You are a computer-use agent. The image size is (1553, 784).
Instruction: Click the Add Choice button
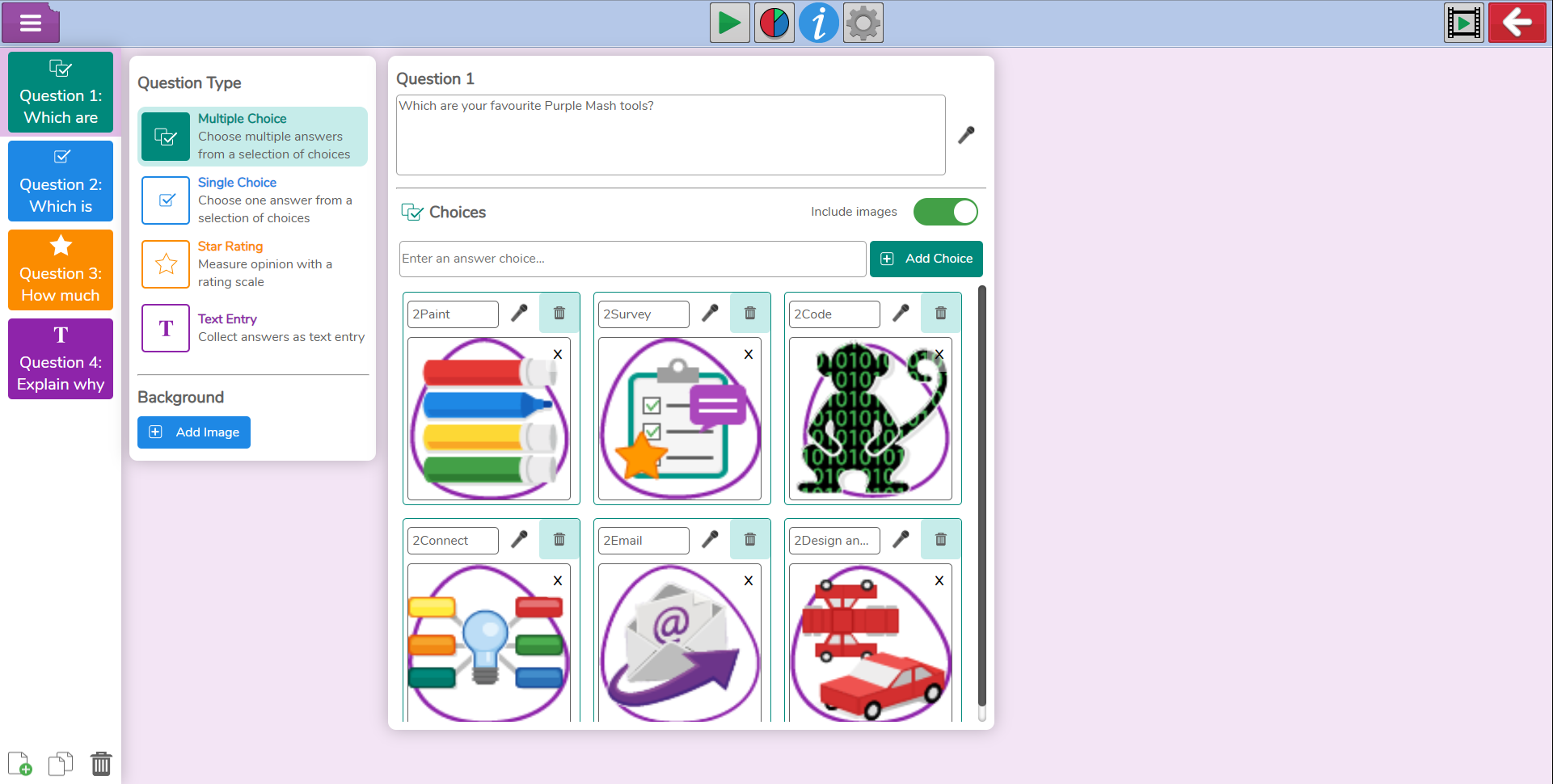[x=926, y=259]
